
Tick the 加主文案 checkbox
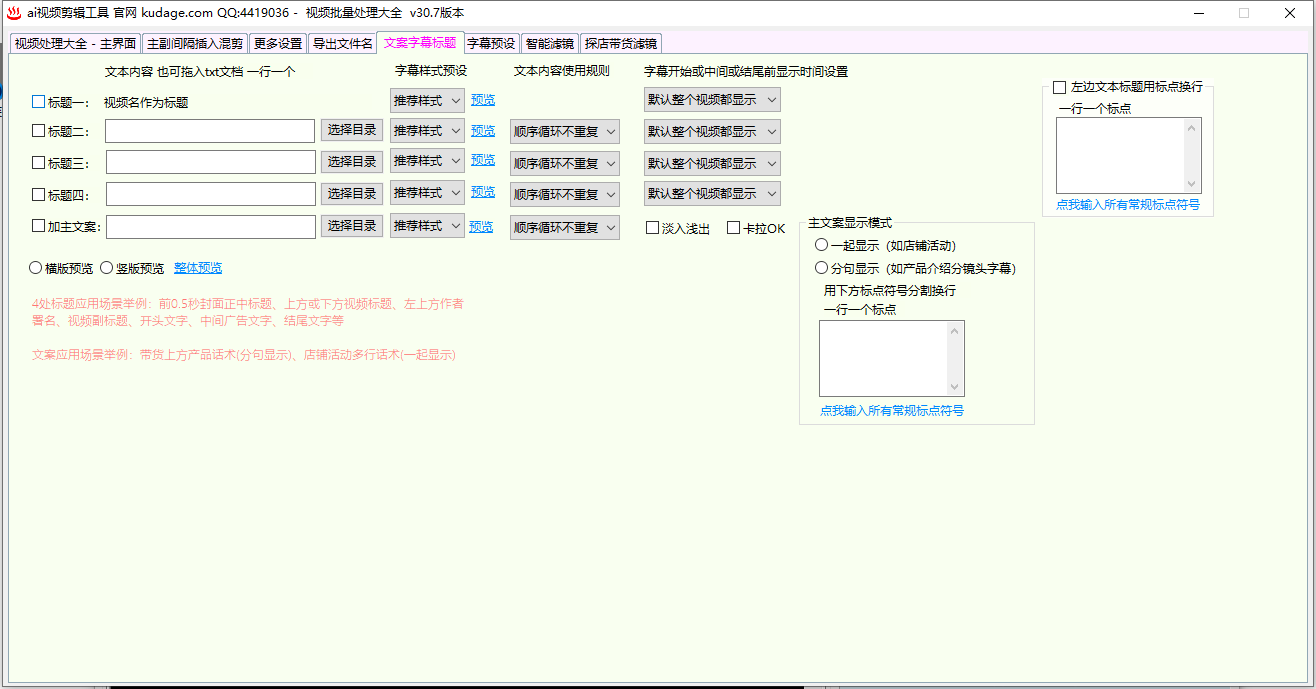[39, 226]
